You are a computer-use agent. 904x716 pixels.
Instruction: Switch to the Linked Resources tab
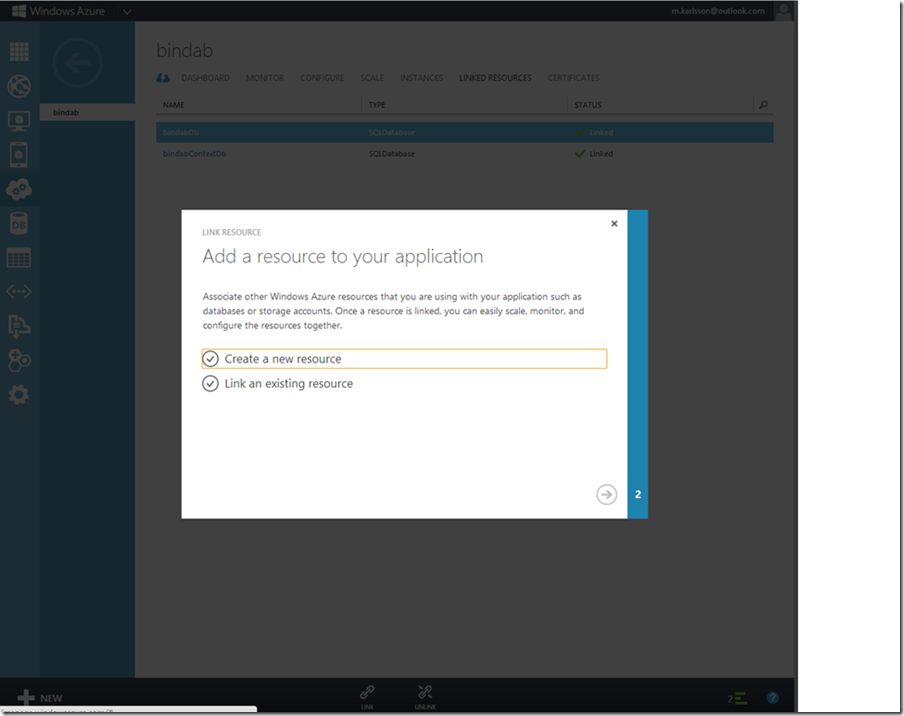pos(495,78)
